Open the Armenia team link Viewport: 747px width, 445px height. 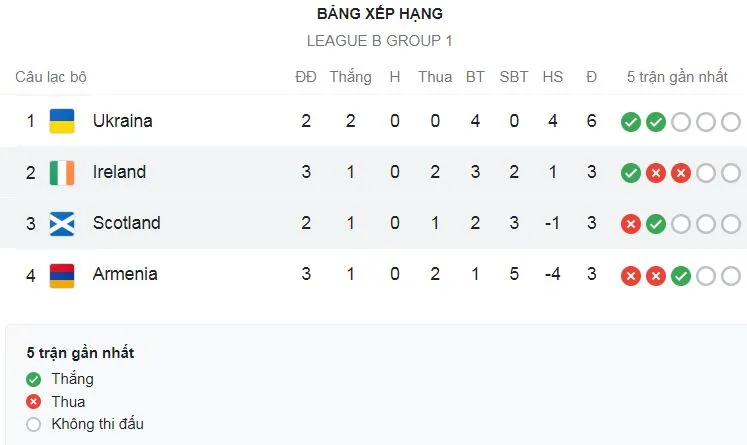tap(125, 274)
